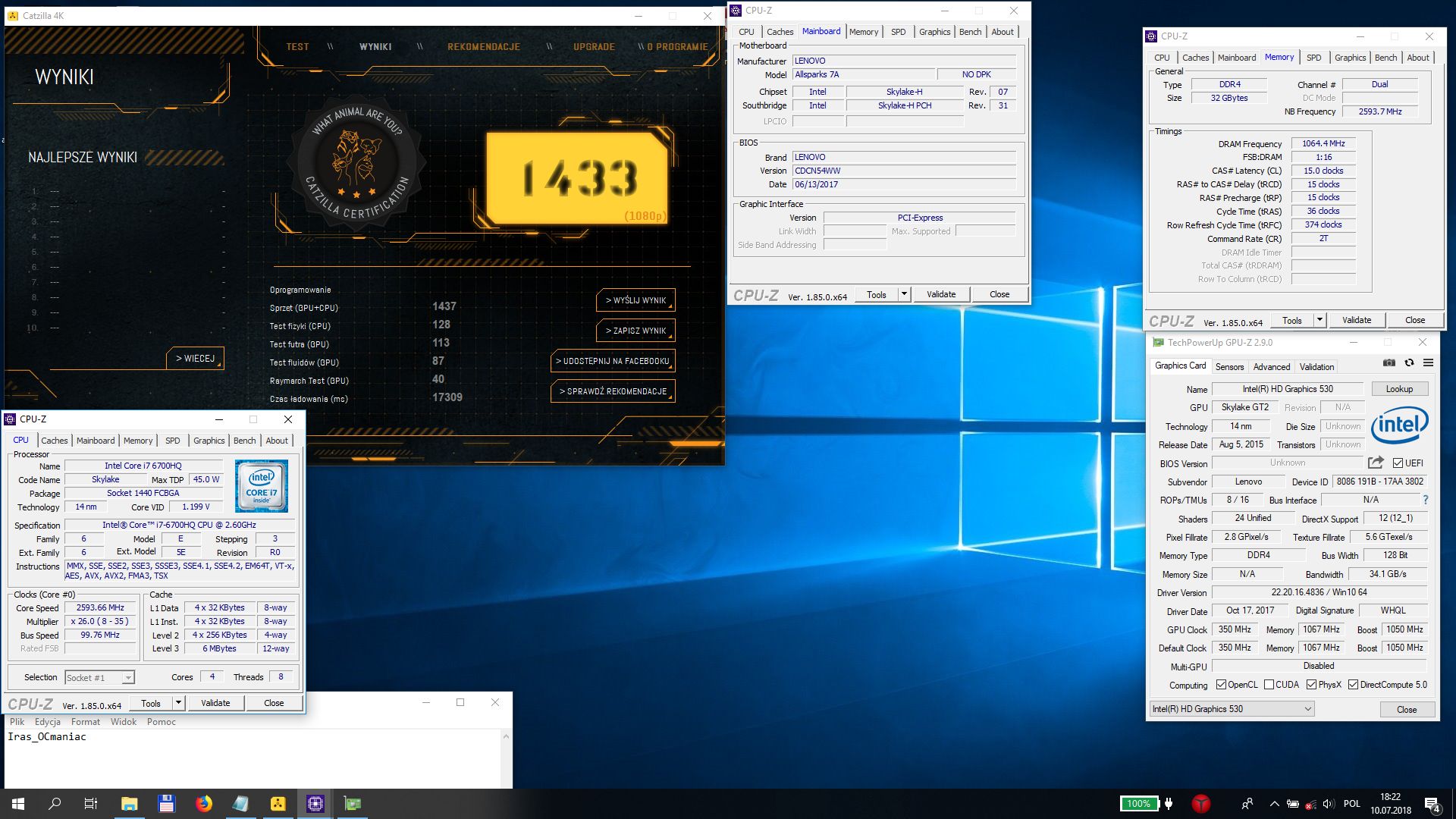This screenshot has width=1456, height=819.
Task: Open the Bench tab in CPU-Z Memory window
Action: click(x=1385, y=58)
